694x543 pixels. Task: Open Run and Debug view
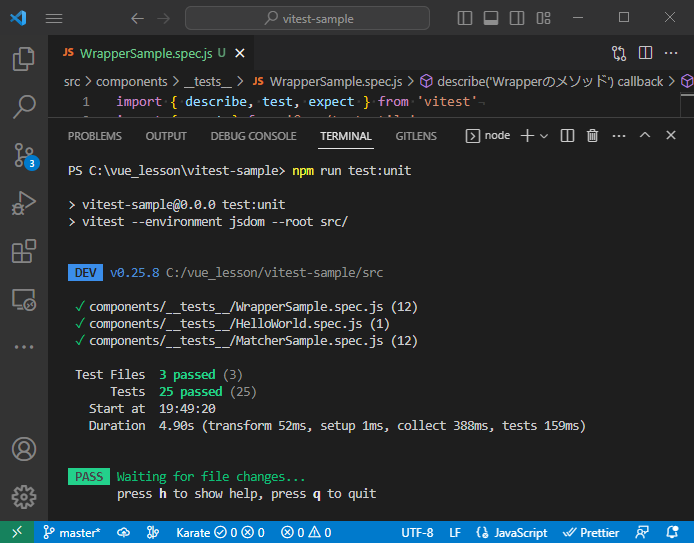(23, 203)
